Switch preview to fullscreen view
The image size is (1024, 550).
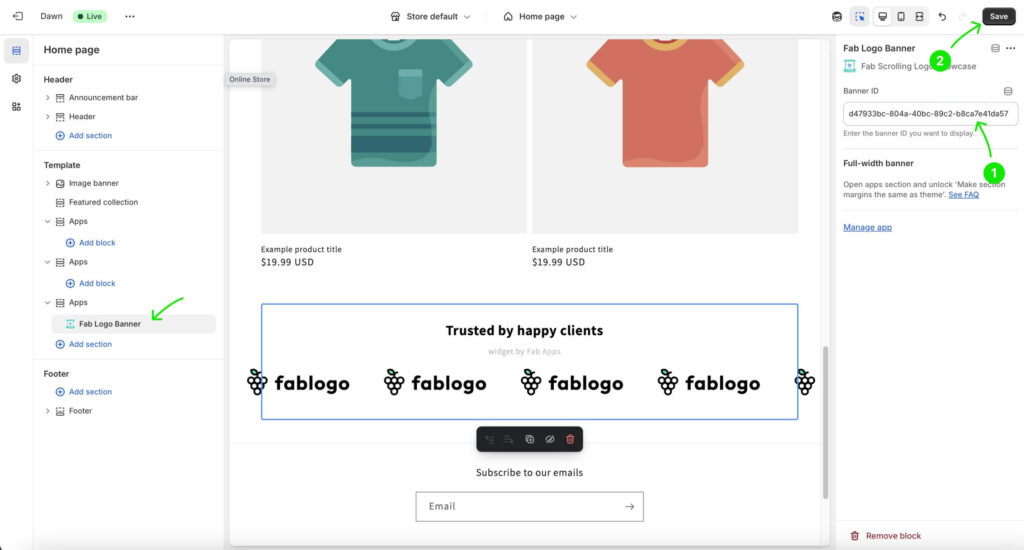(919, 16)
